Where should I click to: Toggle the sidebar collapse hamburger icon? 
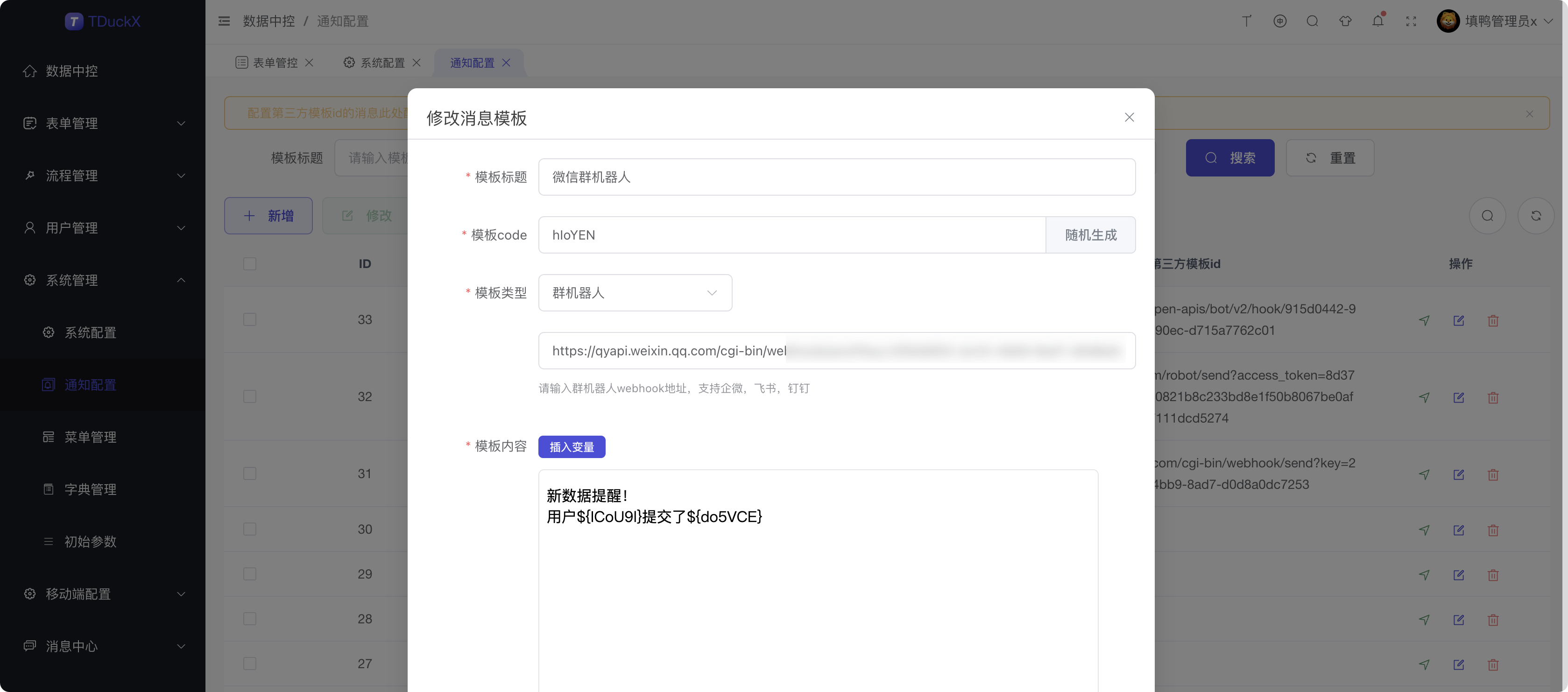224,21
